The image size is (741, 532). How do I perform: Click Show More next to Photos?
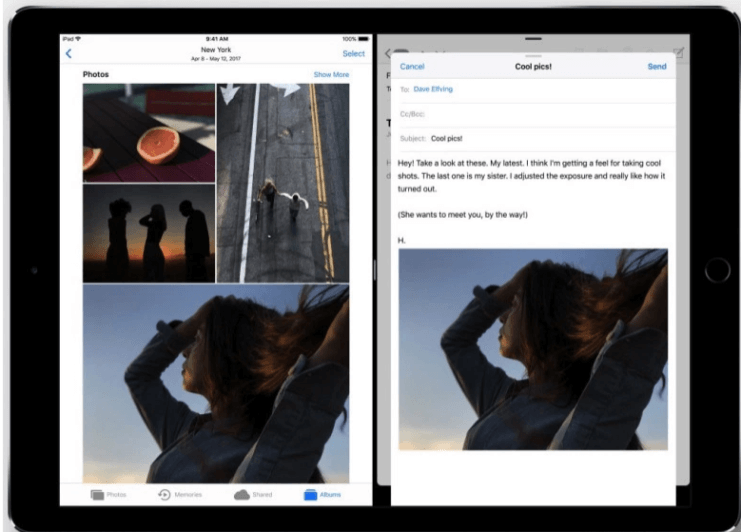click(x=331, y=75)
